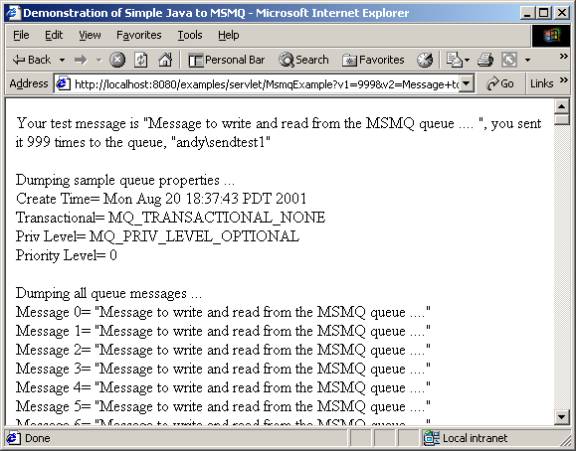The height and width of the screenshot is (451, 576).
Task: Click the Print icon in toolbar
Action: pos(485,60)
